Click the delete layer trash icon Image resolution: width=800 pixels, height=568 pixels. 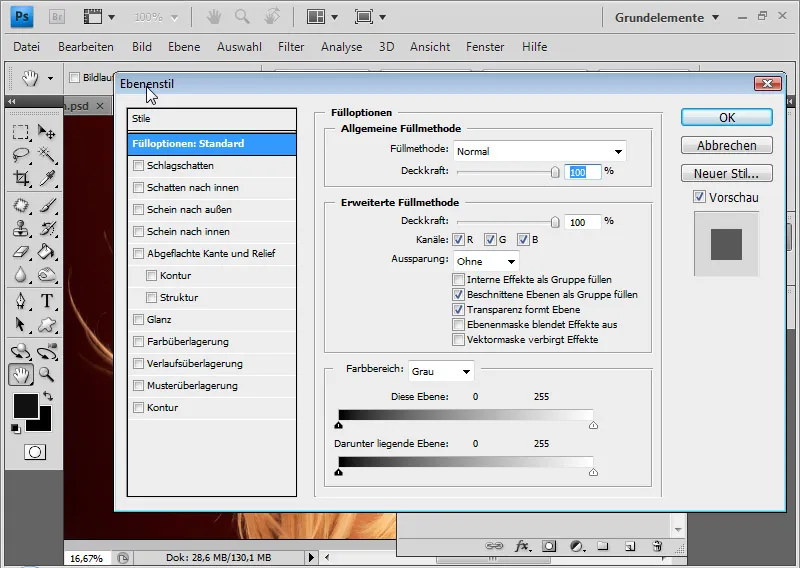click(657, 546)
